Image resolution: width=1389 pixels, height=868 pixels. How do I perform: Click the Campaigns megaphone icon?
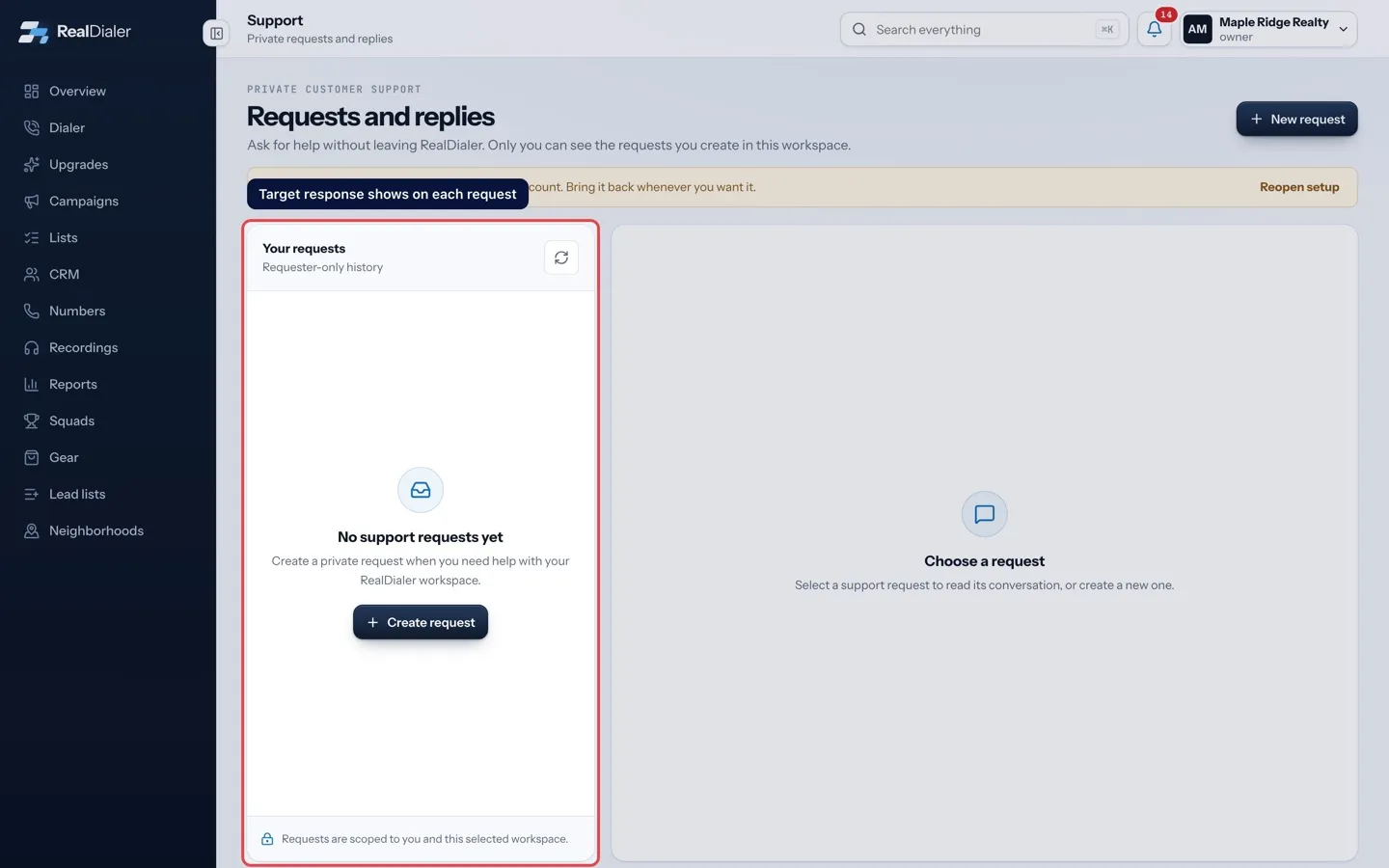point(32,202)
